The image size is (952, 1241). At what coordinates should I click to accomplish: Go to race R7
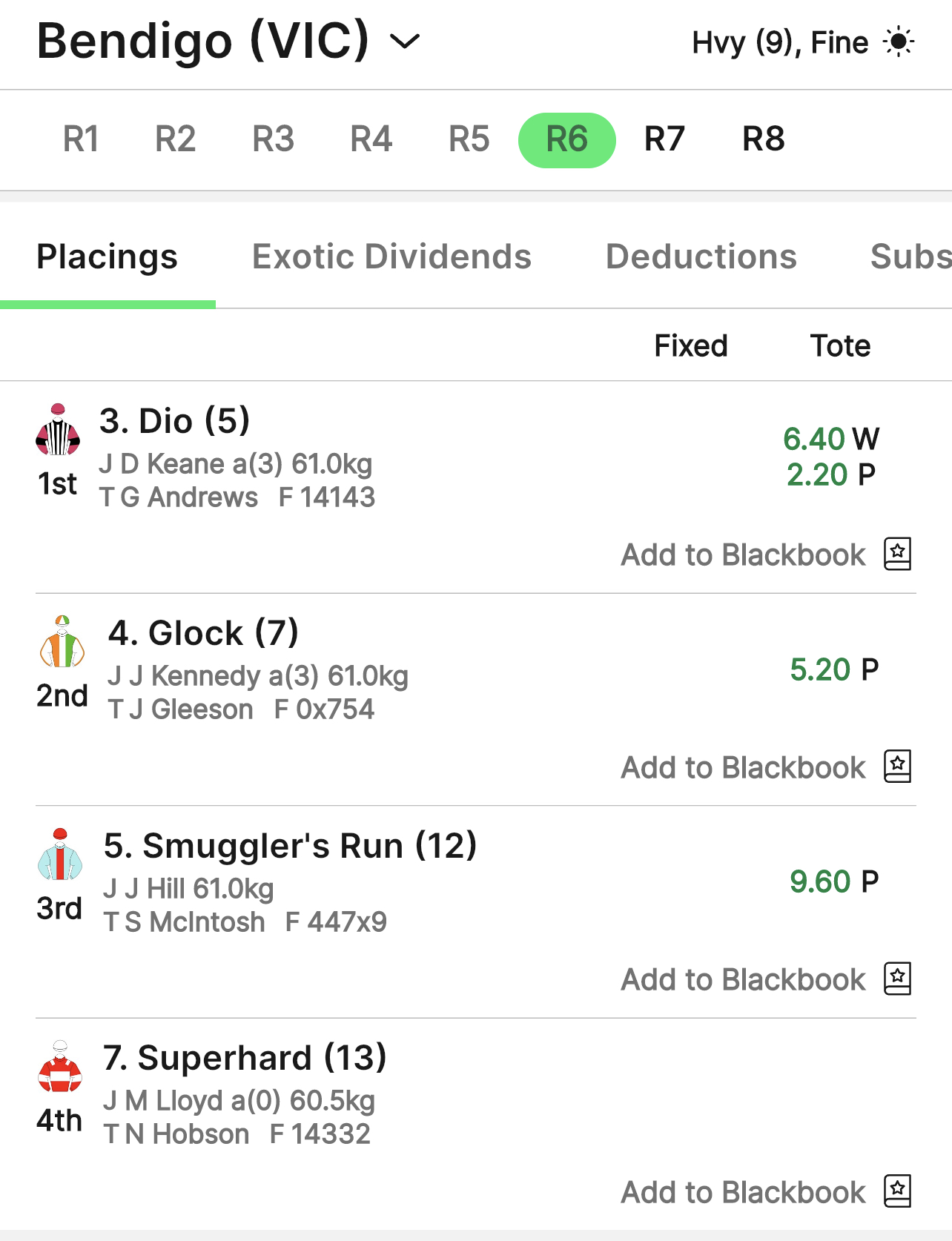click(x=664, y=139)
